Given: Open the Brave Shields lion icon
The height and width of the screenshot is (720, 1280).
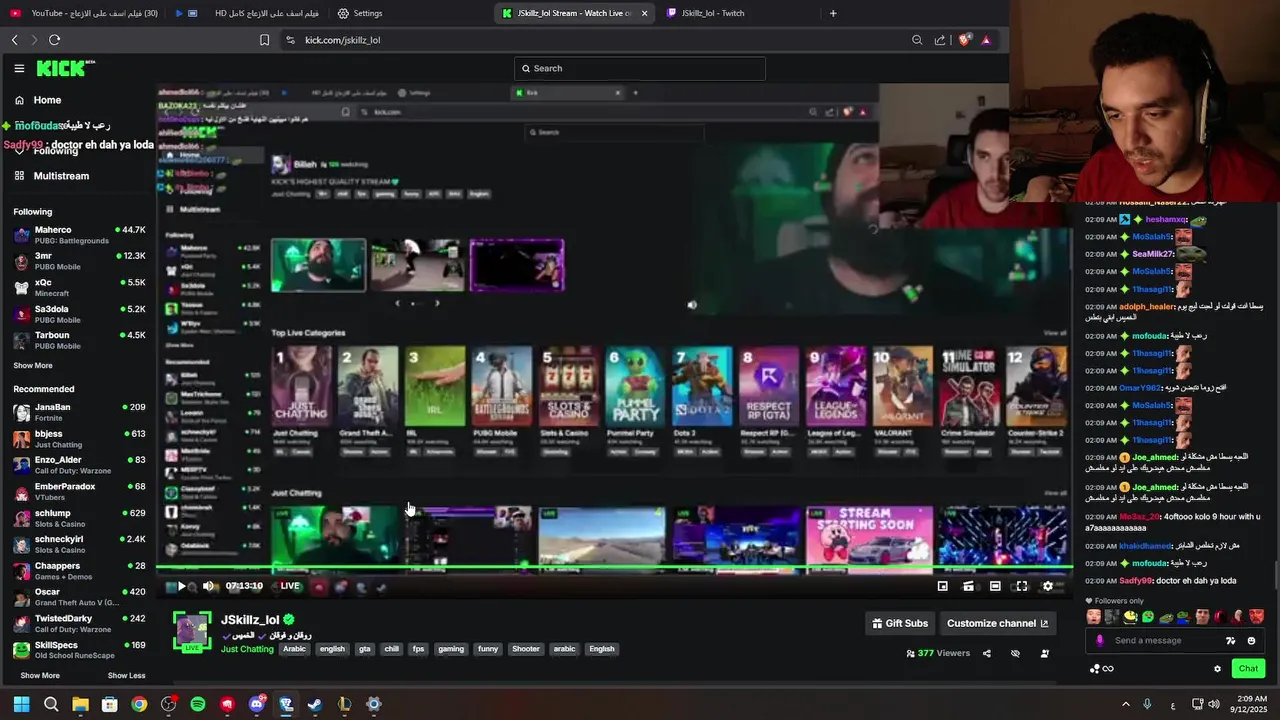Looking at the screenshot, I should (964, 40).
